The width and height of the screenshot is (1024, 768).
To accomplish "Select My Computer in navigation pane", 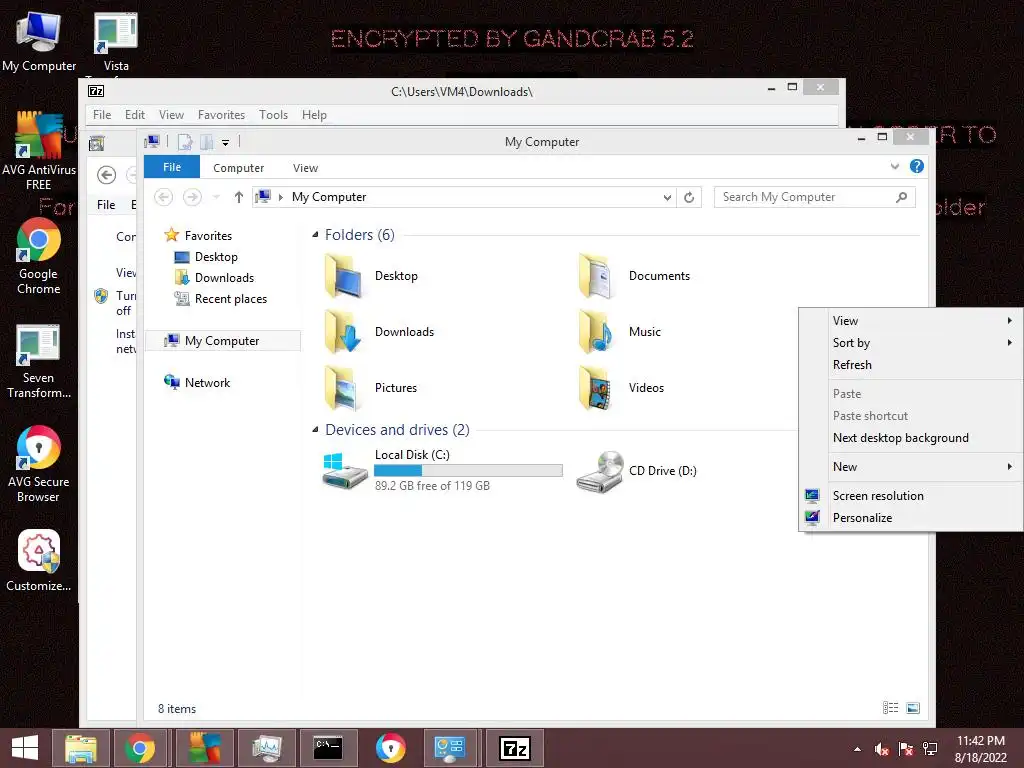I will coord(222,341).
